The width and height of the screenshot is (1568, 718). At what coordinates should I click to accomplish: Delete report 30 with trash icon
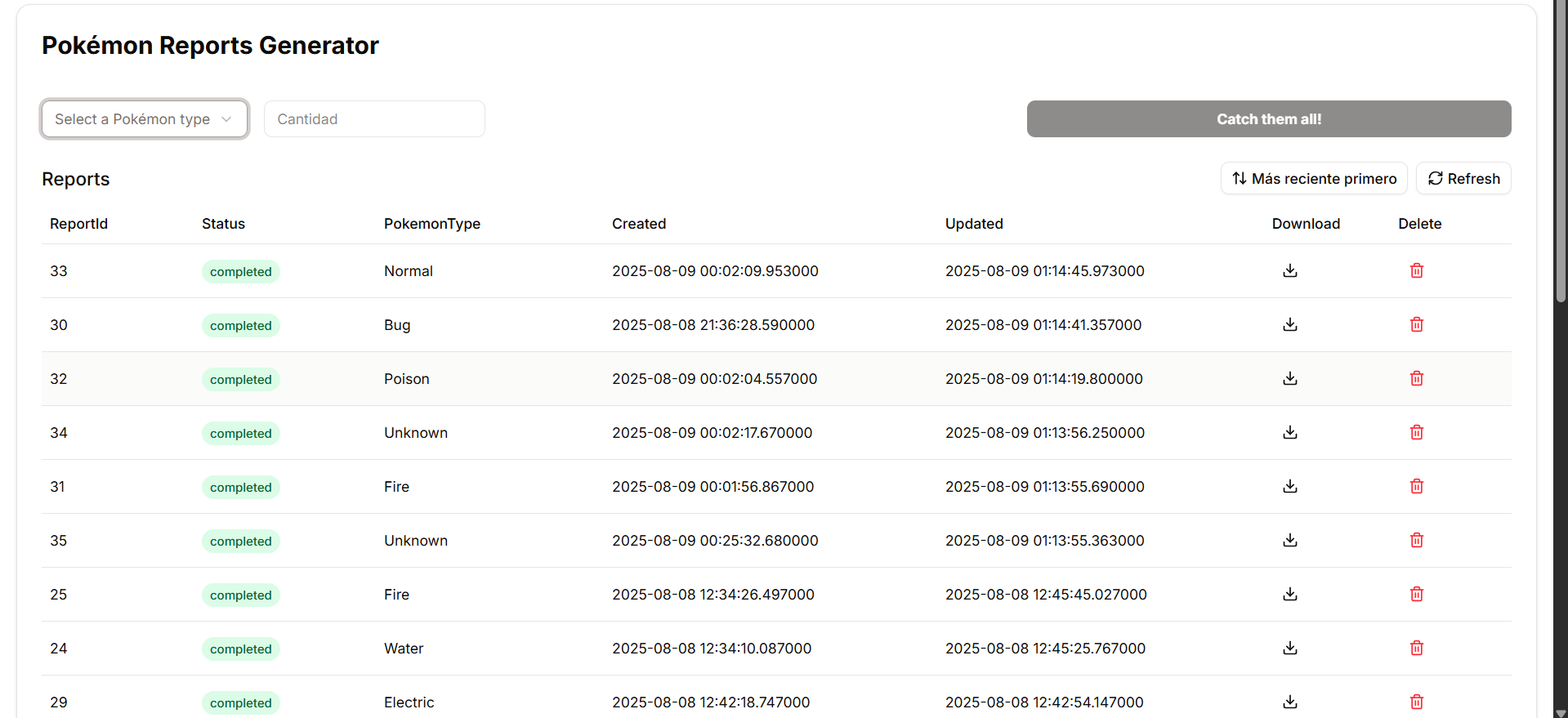coord(1417,324)
